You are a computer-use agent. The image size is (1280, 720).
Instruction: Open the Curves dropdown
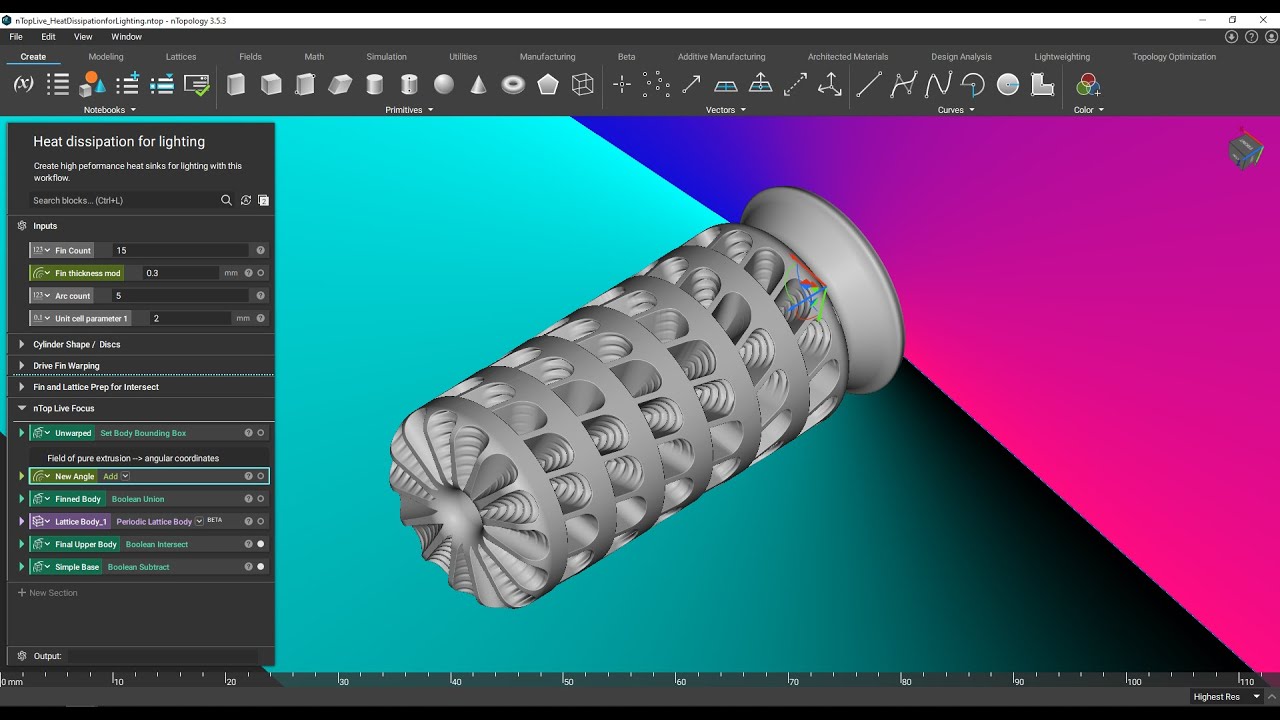click(x=955, y=110)
